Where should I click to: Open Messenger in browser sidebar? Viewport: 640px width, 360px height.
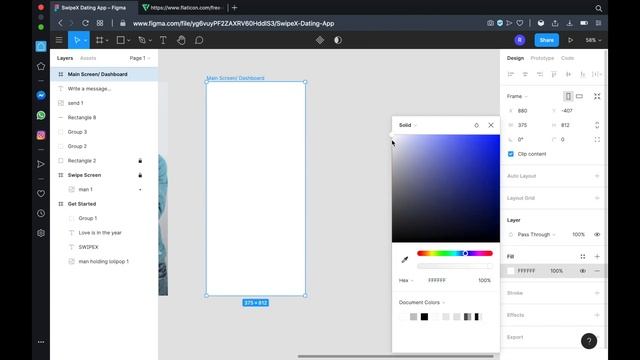[x=41, y=95]
